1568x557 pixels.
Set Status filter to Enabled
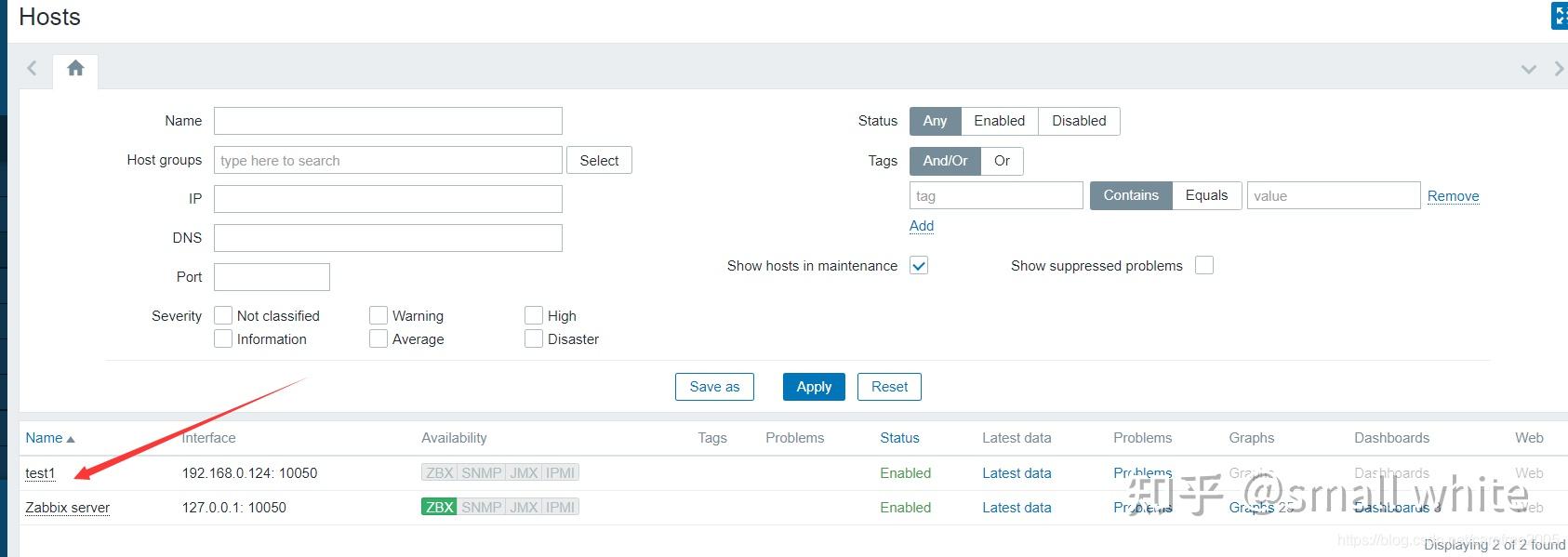coord(999,121)
